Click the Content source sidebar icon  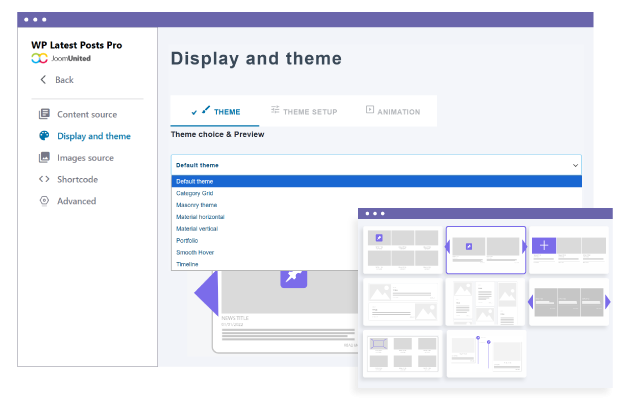(x=43, y=115)
